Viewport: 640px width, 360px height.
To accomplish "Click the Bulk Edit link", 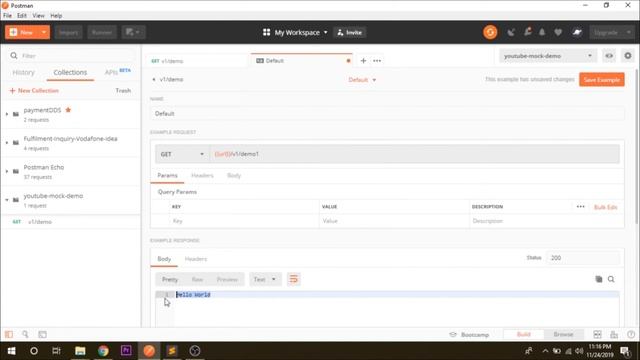I will pyautogui.click(x=605, y=207).
